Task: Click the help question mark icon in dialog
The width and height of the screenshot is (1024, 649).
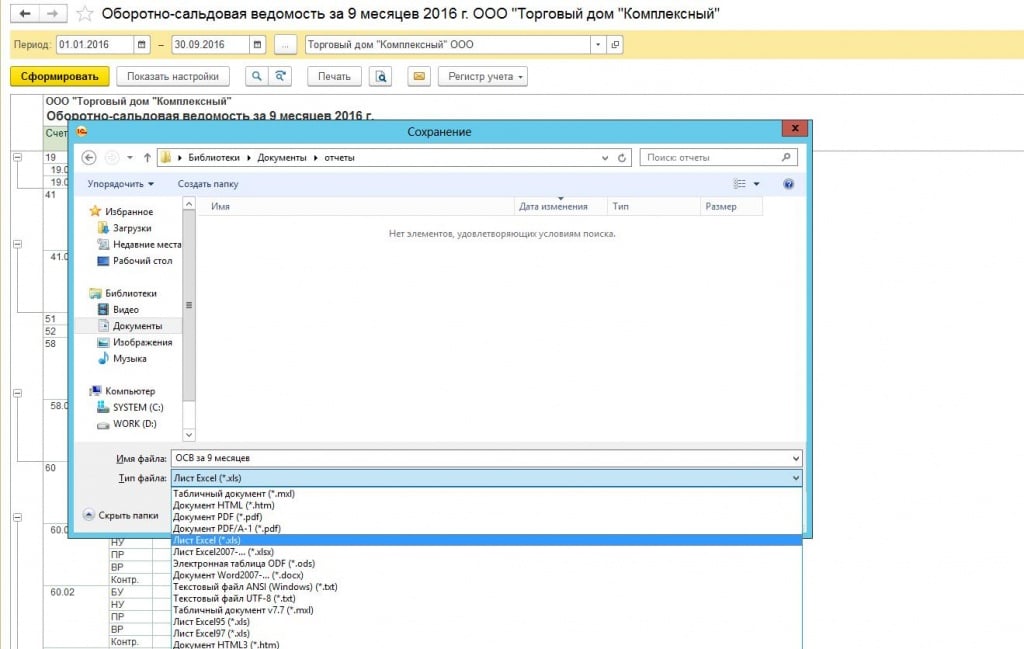Action: click(x=788, y=184)
